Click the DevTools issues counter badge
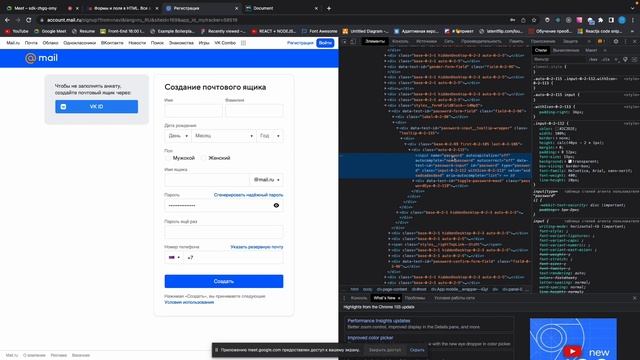Screen dimensions: 640x360 (600, 41)
